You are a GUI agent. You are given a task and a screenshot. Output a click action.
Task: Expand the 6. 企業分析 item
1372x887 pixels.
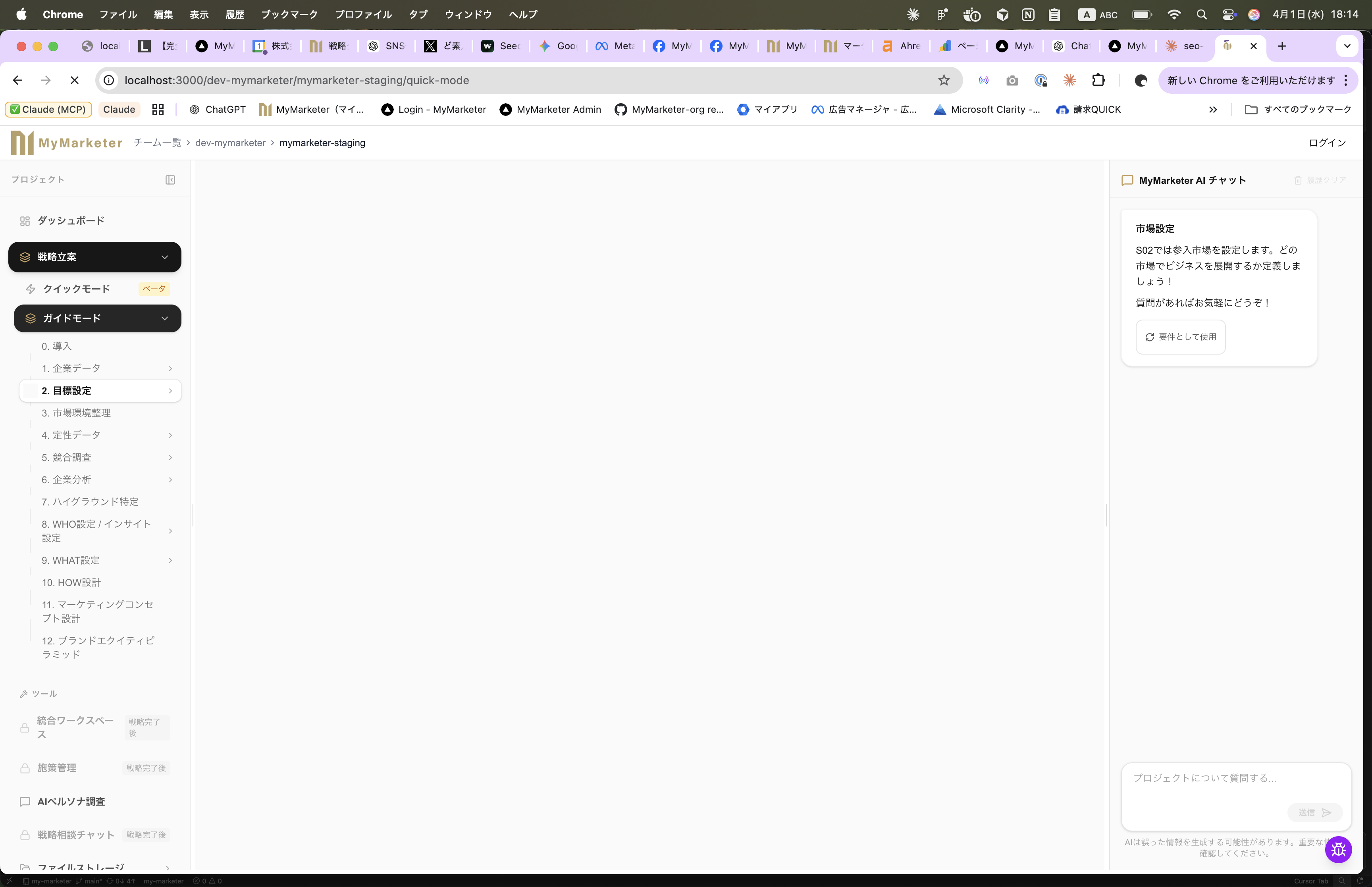click(170, 480)
